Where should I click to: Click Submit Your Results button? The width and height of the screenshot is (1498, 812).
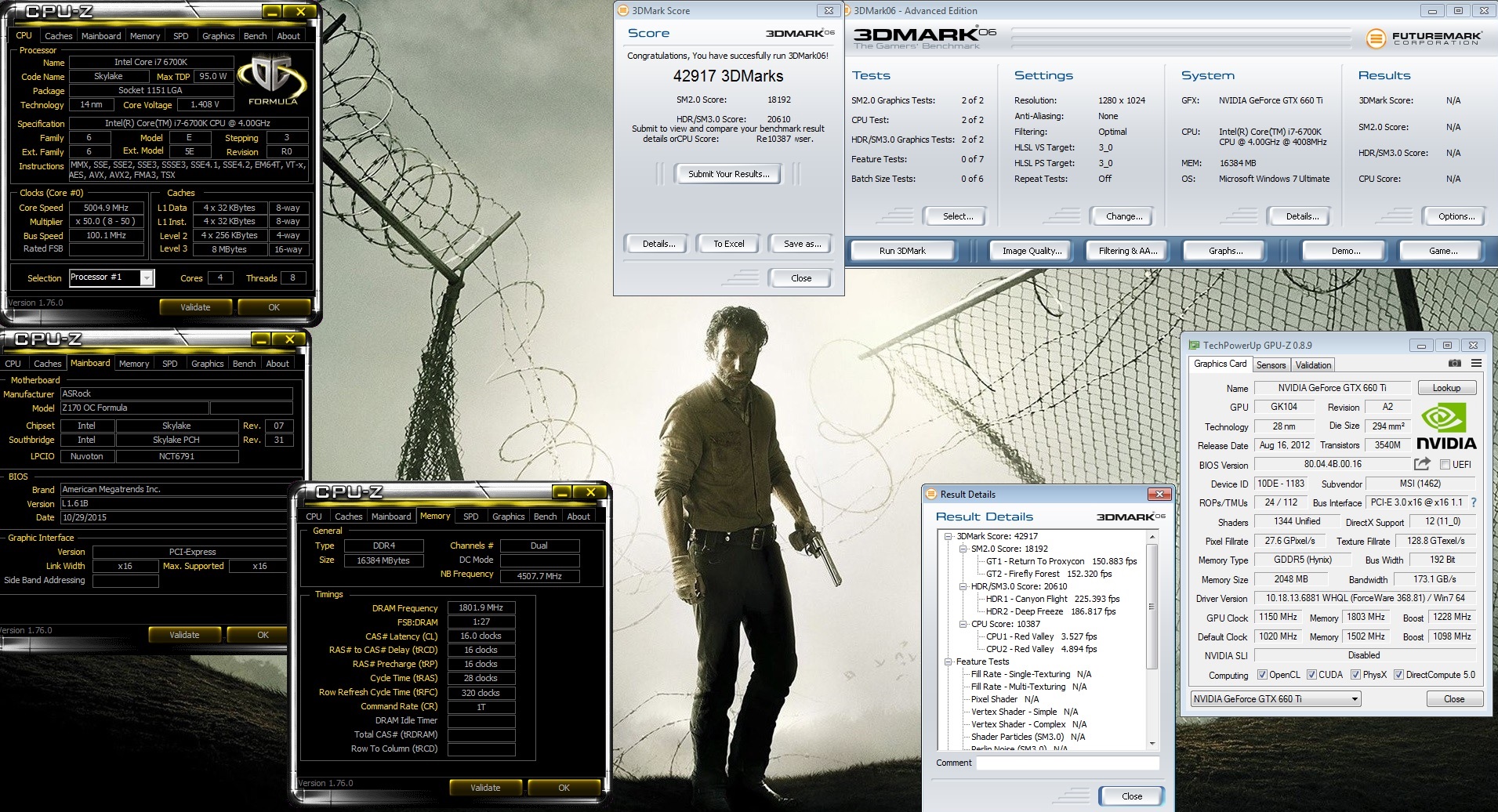tap(728, 174)
